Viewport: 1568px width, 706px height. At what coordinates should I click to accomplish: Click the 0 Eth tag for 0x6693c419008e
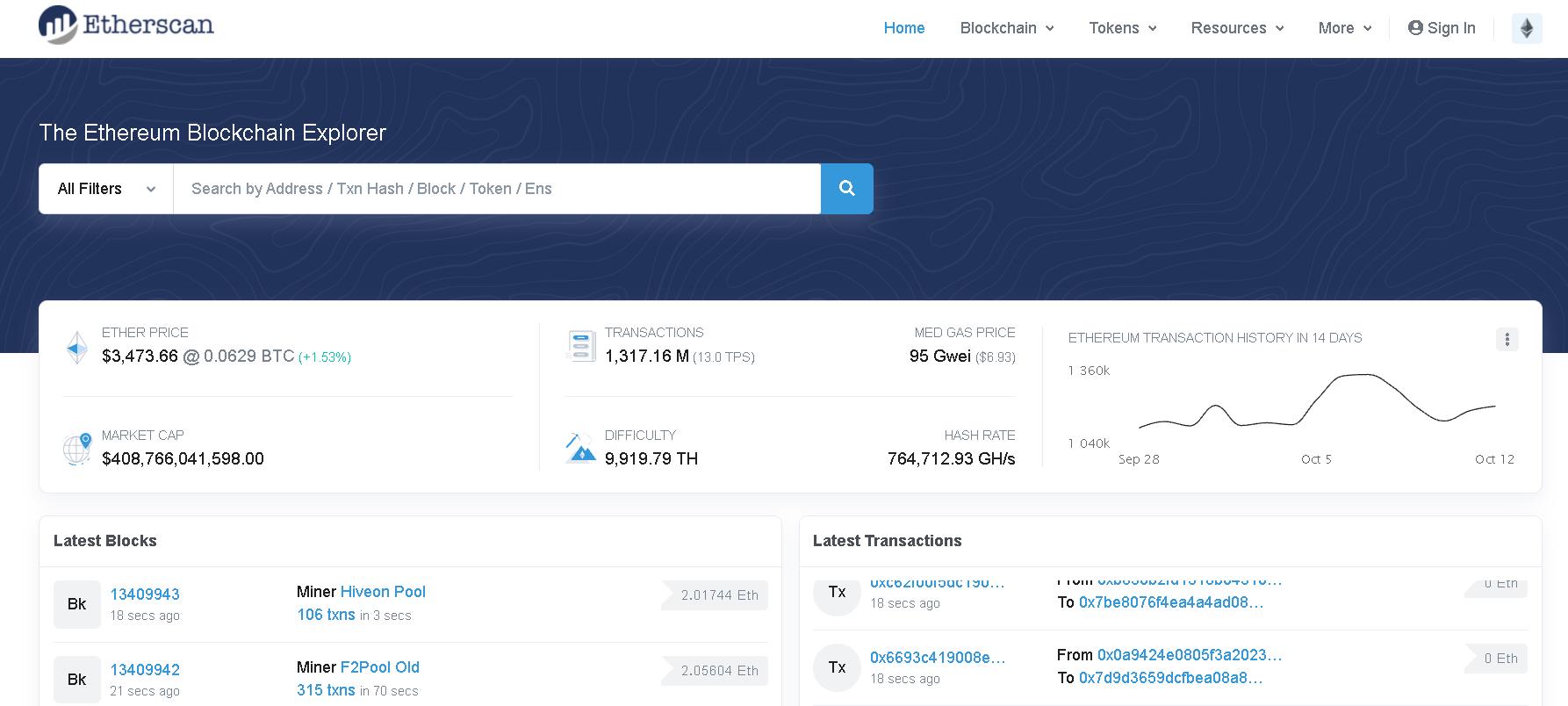pyautogui.click(x=1497, y=659)
